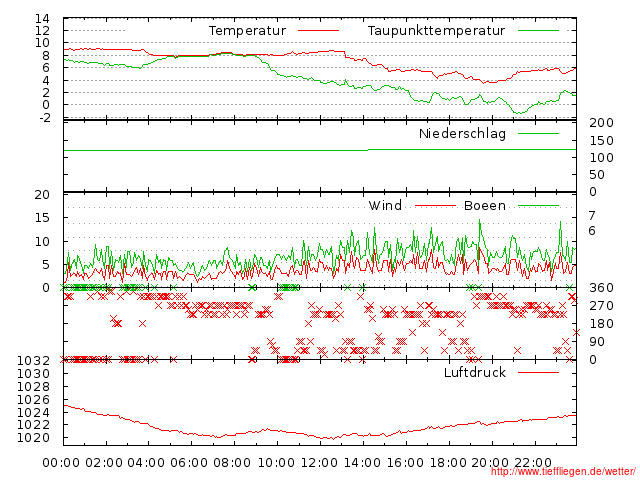Click the 50 precipitation axis value
Image resolution: width=640 pixels, height=480 pixels.
(x=597, y=175)
